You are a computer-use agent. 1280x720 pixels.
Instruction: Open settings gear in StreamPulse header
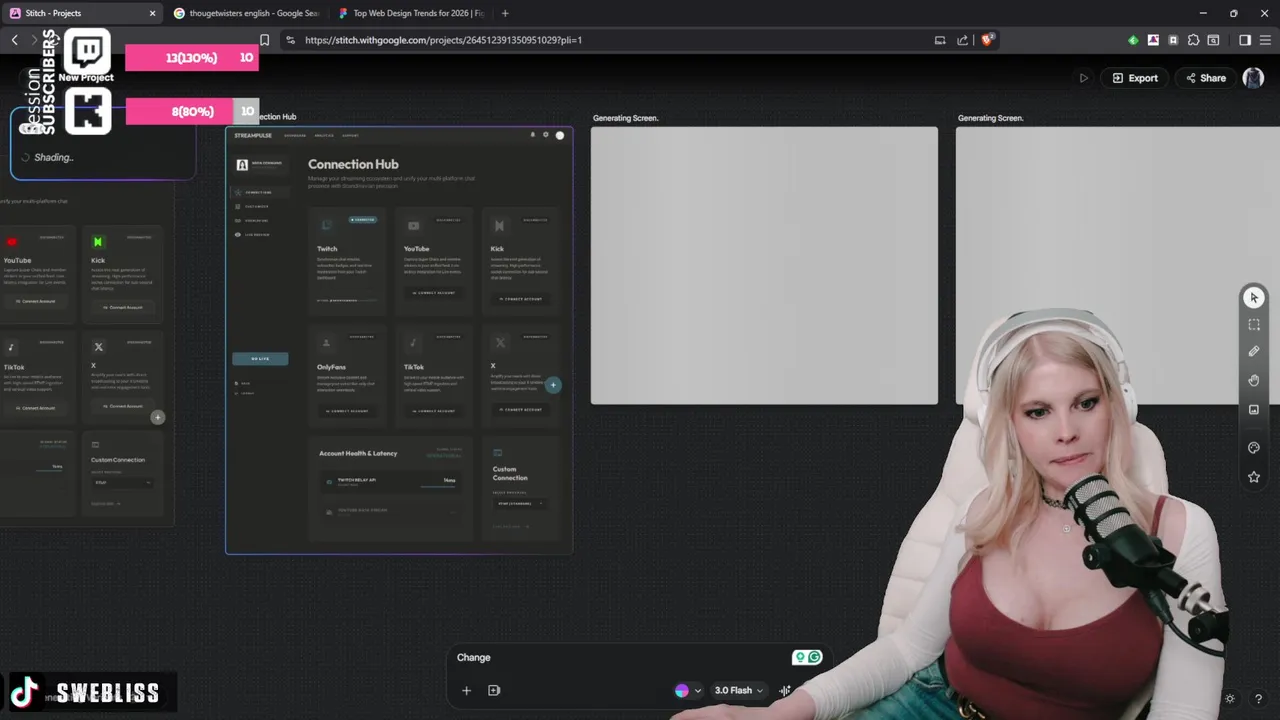[545, 135]
